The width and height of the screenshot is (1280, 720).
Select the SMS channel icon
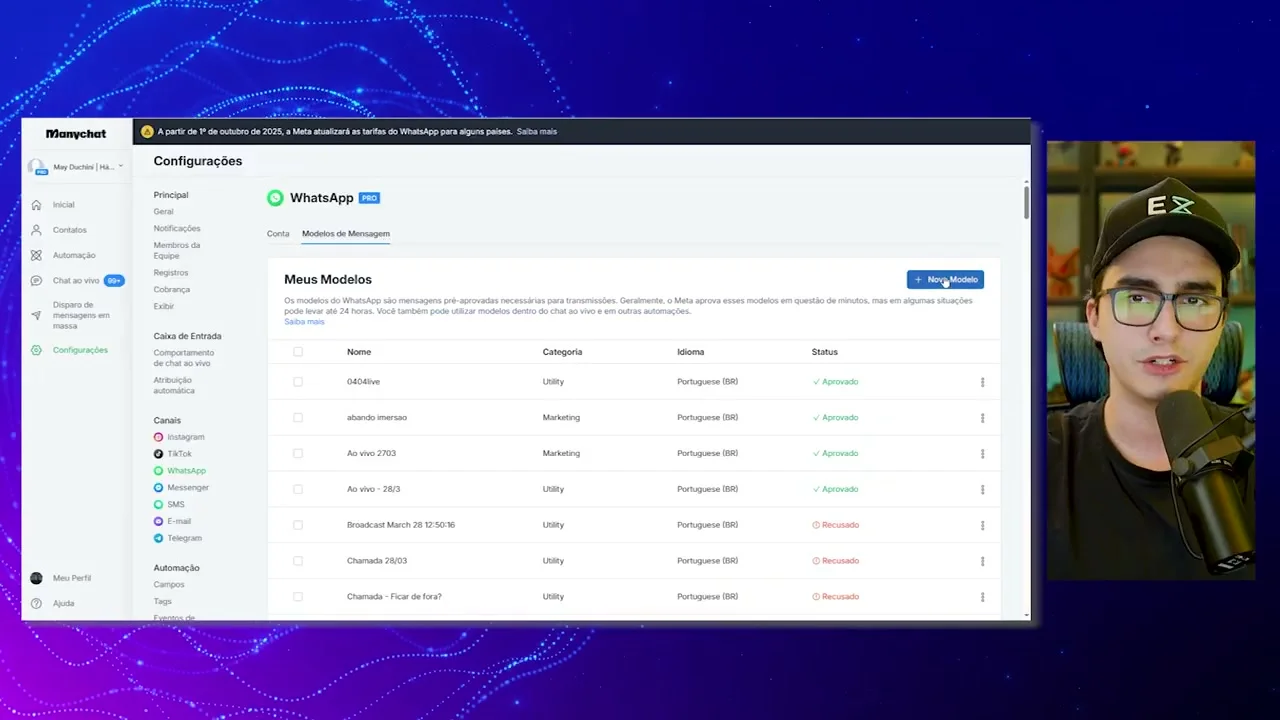(x=158, y=504)
